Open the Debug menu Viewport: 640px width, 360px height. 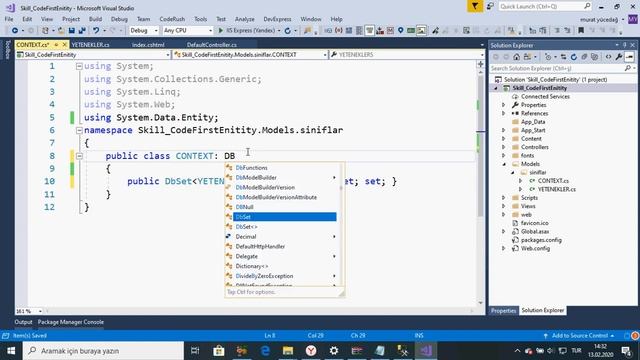coord(119,19)
